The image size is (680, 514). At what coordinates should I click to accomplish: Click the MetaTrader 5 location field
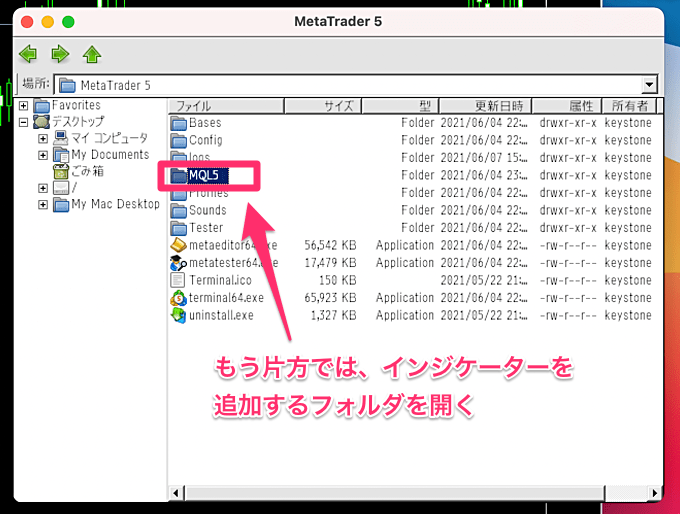click(x=356, y=85)
